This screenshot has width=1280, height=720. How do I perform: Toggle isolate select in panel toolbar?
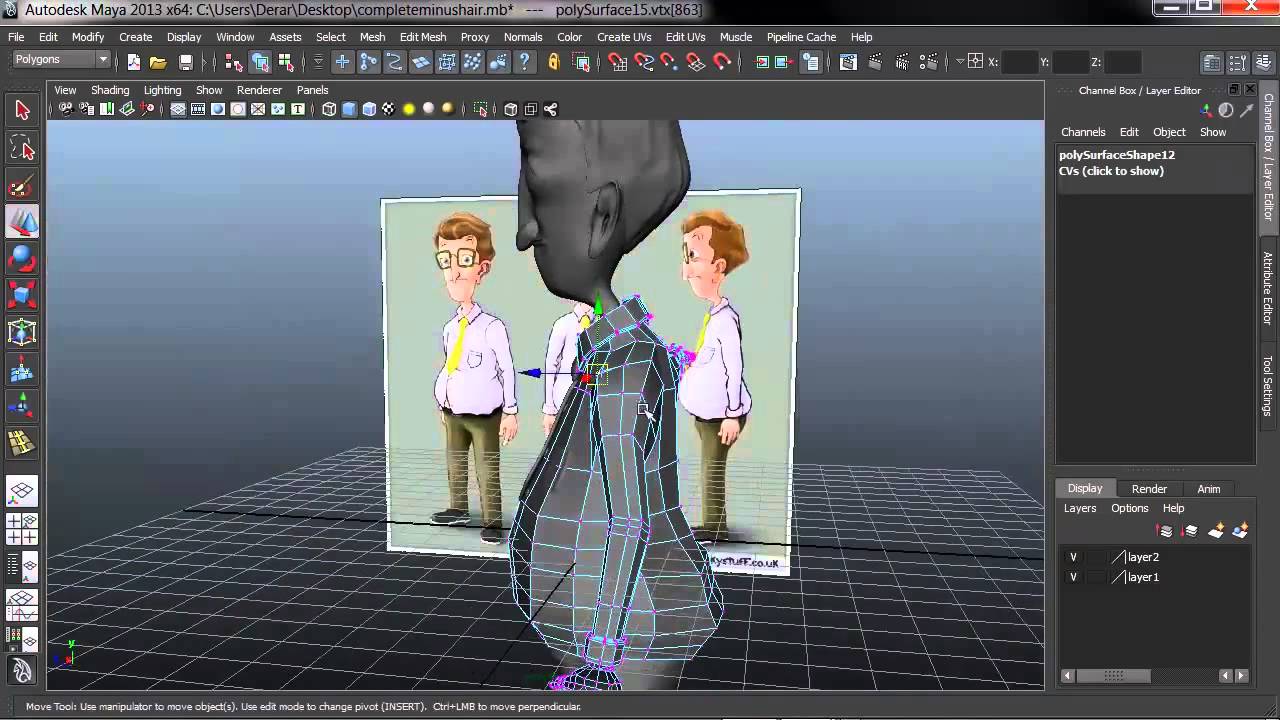point(481,109)
